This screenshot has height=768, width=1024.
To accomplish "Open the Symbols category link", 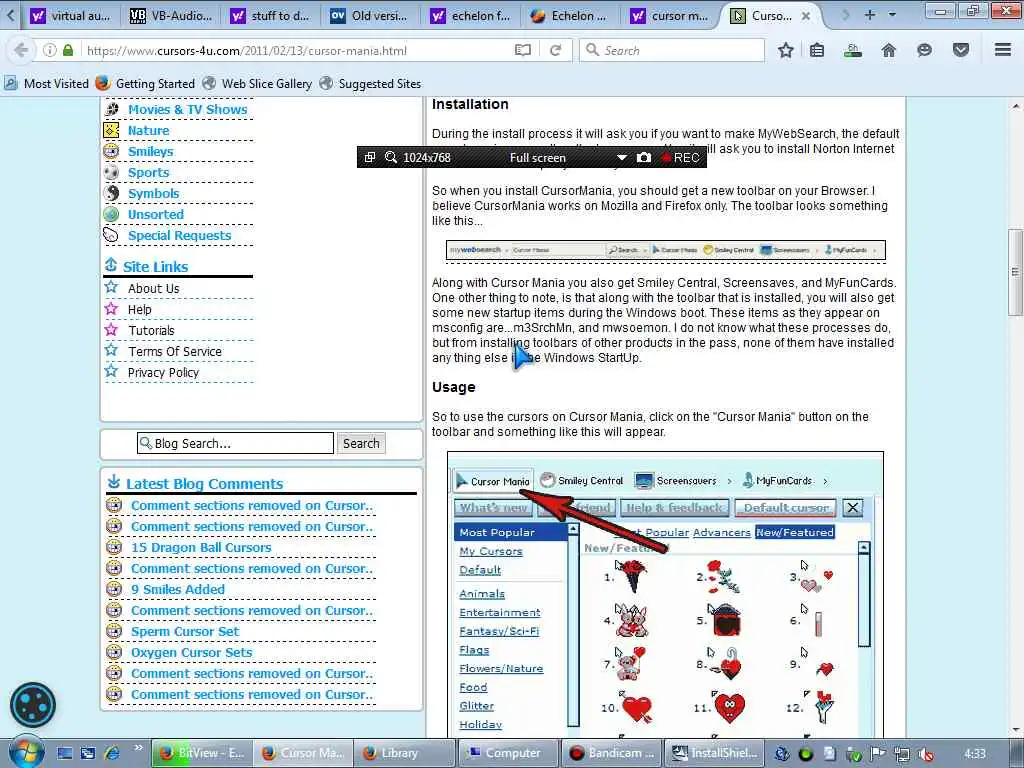I will 153,193.
